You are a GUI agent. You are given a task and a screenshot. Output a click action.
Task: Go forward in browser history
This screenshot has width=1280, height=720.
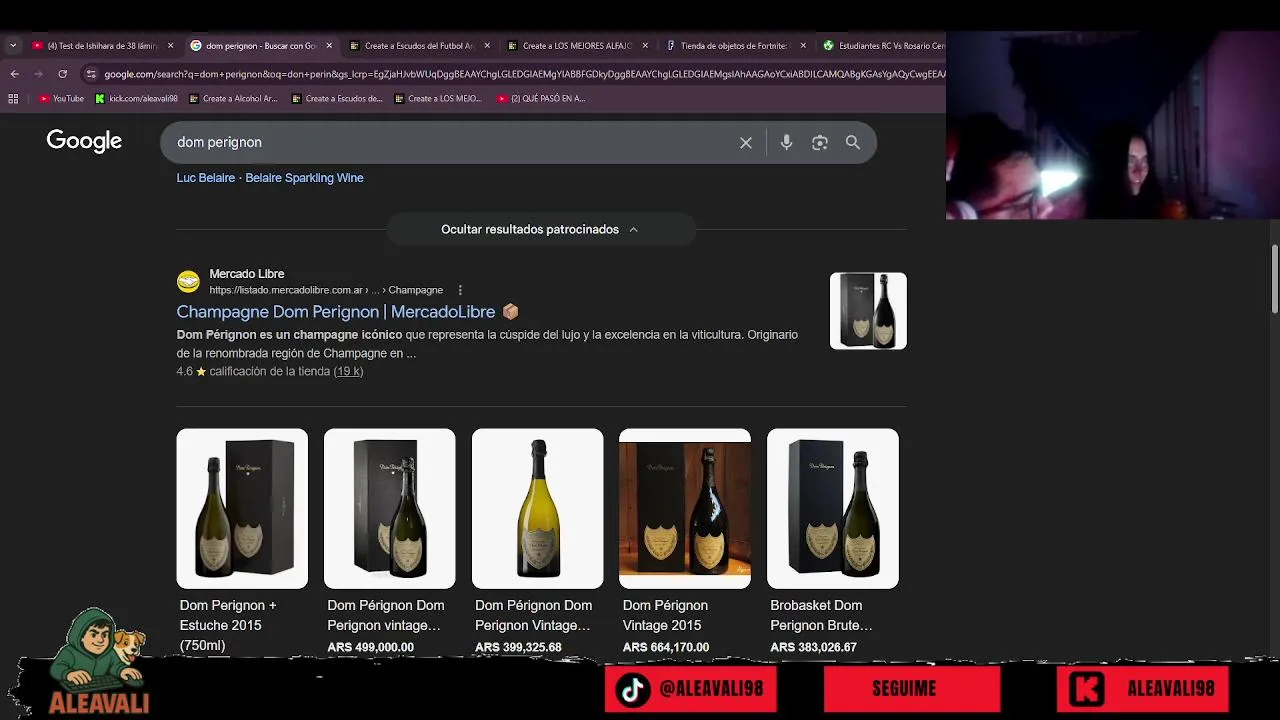point(38,74)
